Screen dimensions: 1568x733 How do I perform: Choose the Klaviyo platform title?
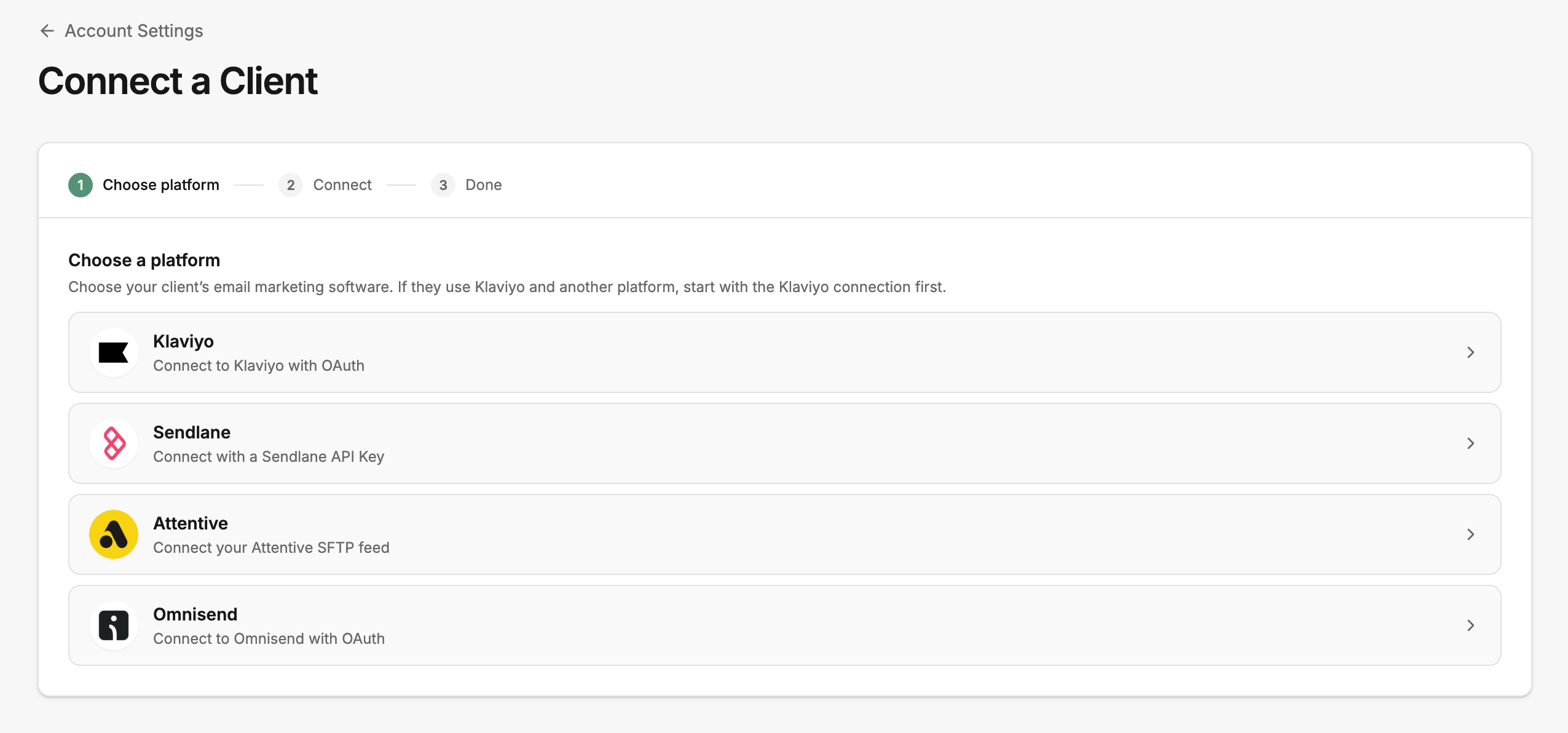coord(183,341)
